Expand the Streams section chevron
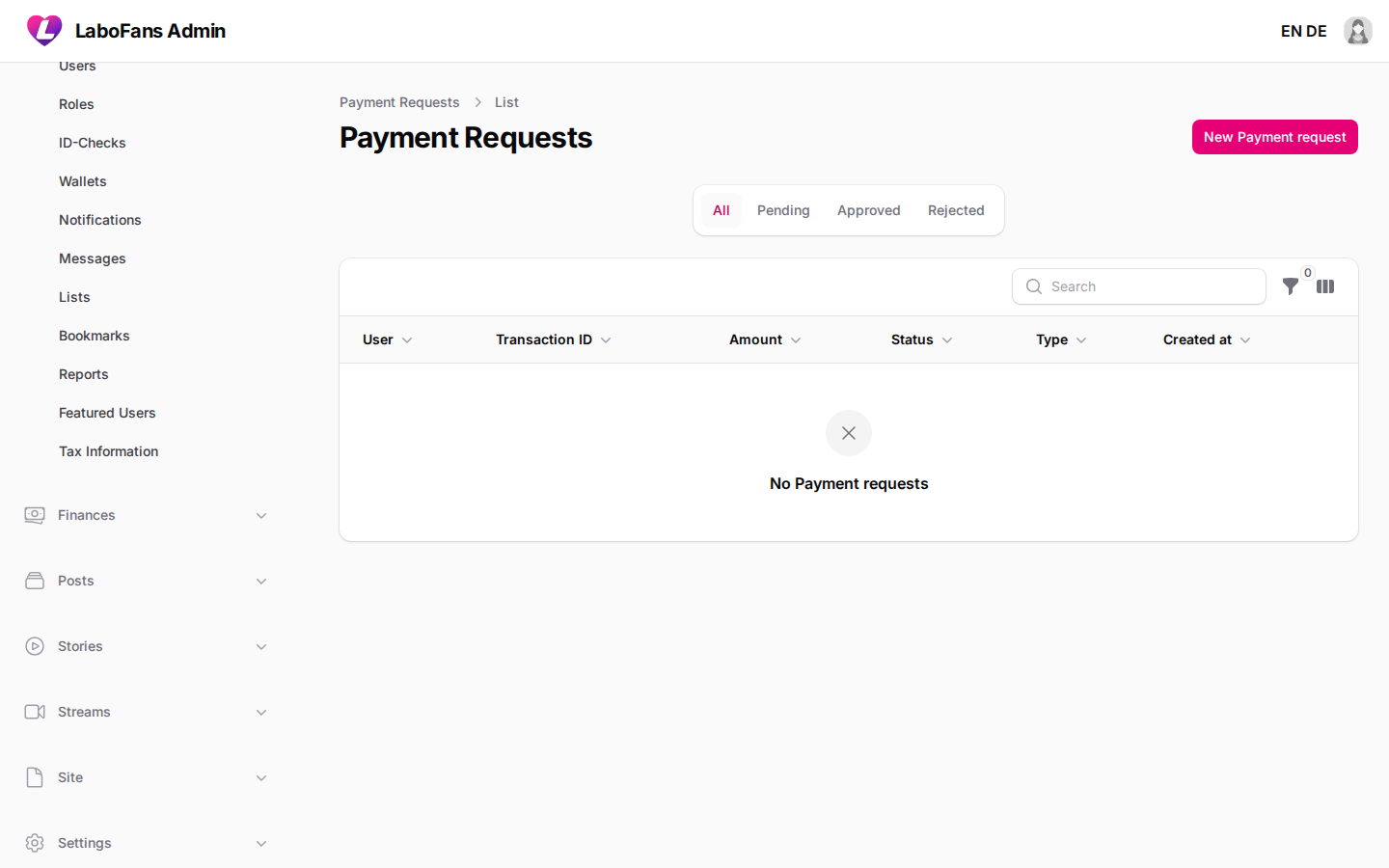Image resolution: width=1389 pixels, height=868 pixels. pos(261,712)
